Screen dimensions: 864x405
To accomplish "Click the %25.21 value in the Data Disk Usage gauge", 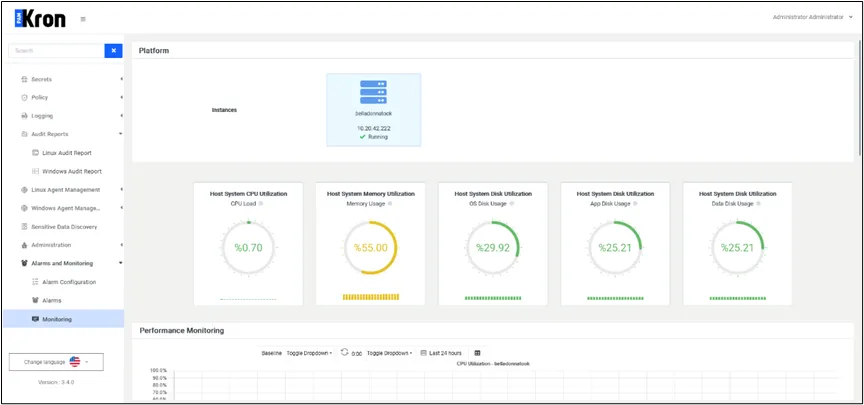I will [738, 248].
